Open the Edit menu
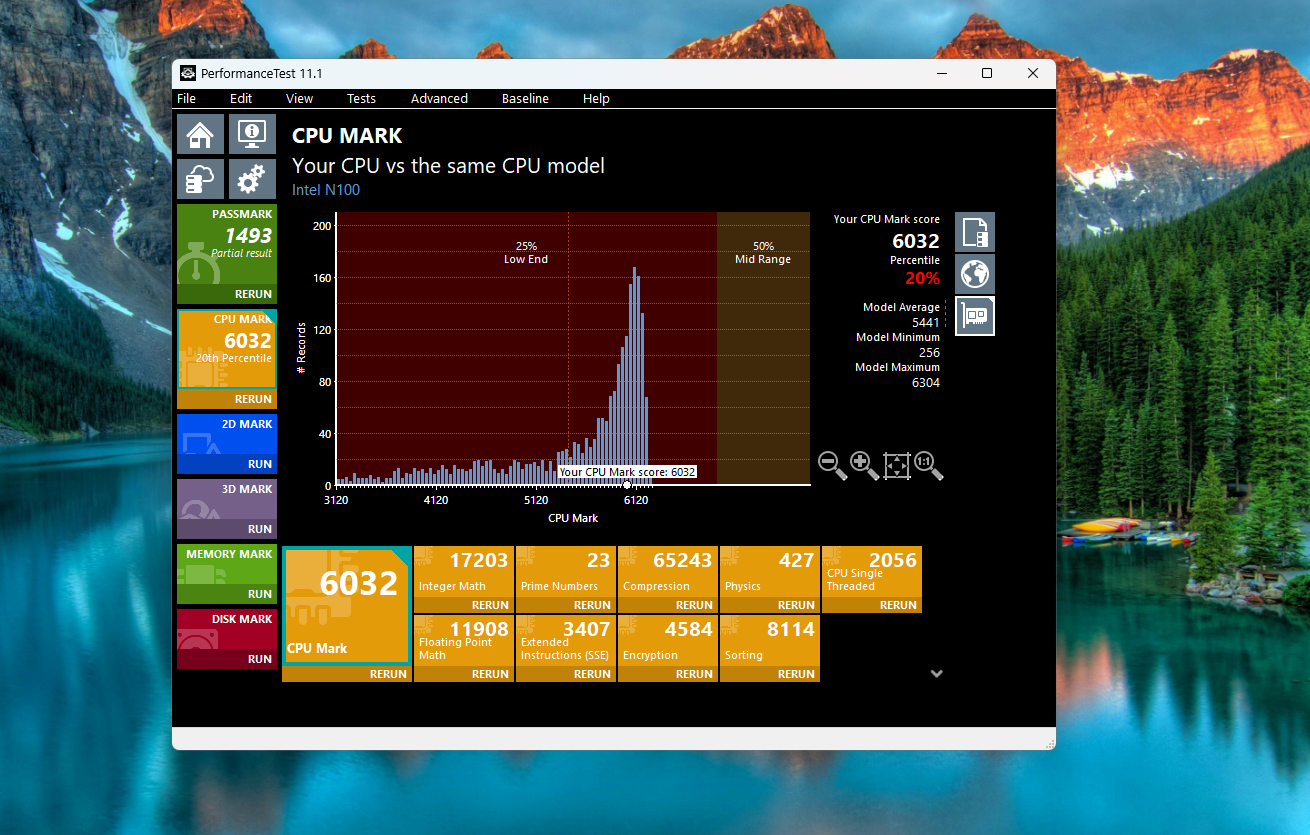The width and height of the screenshot is (1310, 835). point(241,98)
